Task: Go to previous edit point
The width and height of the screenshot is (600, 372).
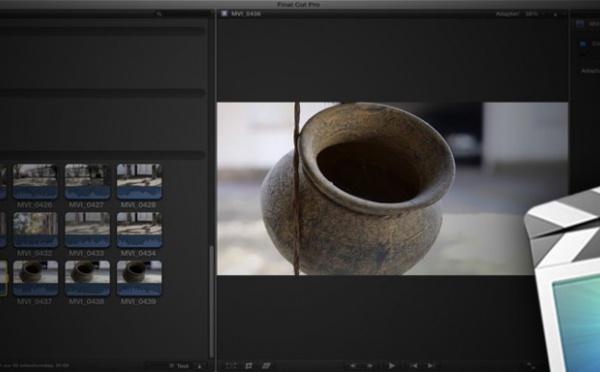Action: [414, 366]
